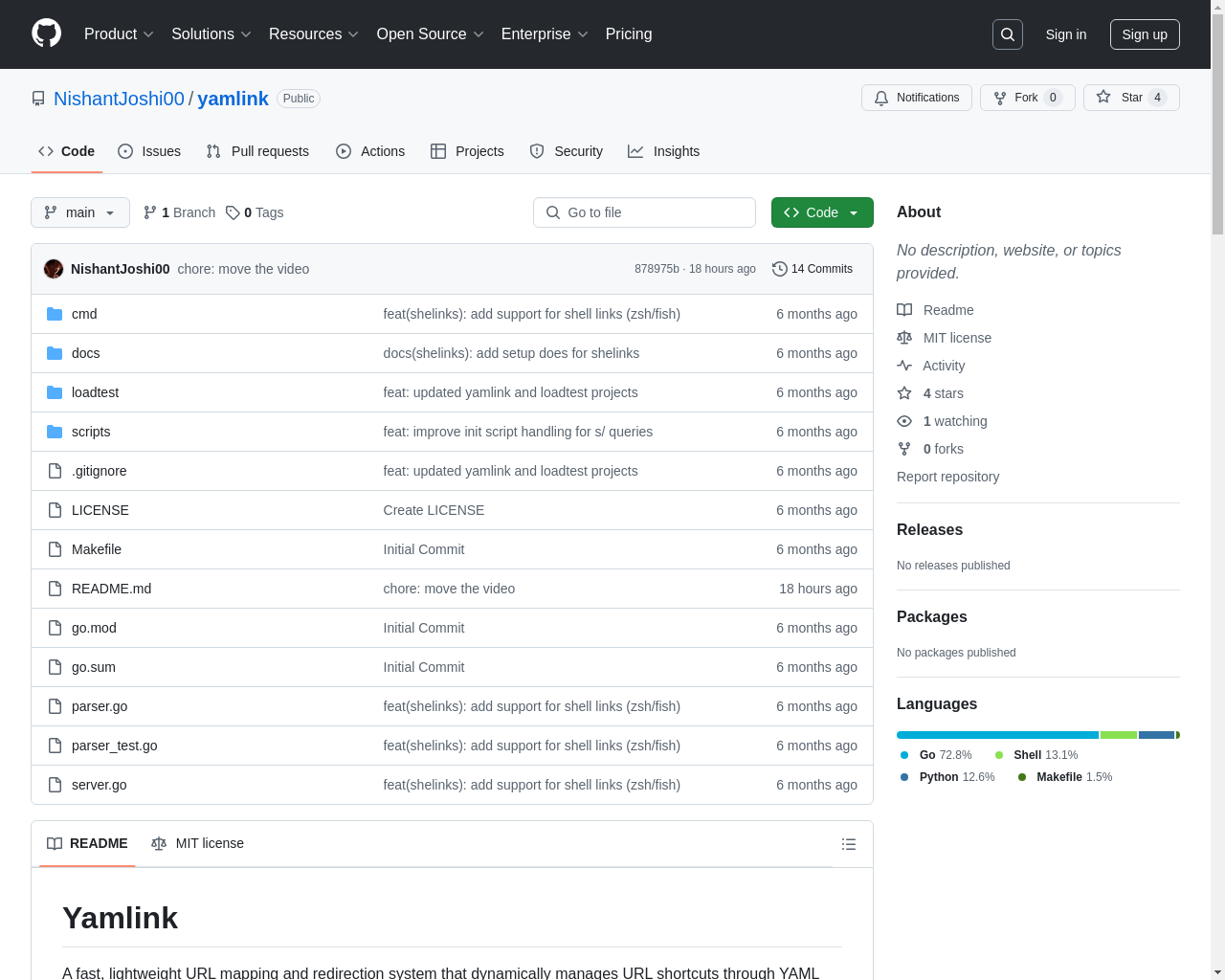This screenshot has width=1225, height=980.
Task: Open server.go file
Action: tap(99, 785)
